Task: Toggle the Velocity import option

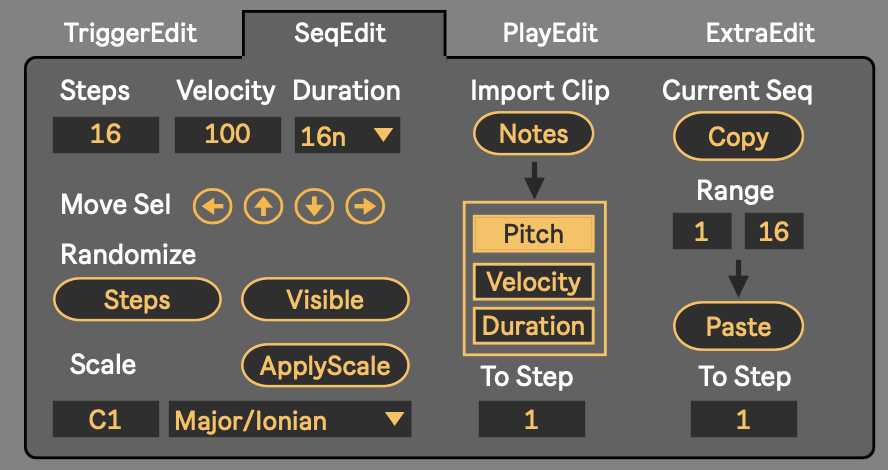Action: (x=534, y=282)
